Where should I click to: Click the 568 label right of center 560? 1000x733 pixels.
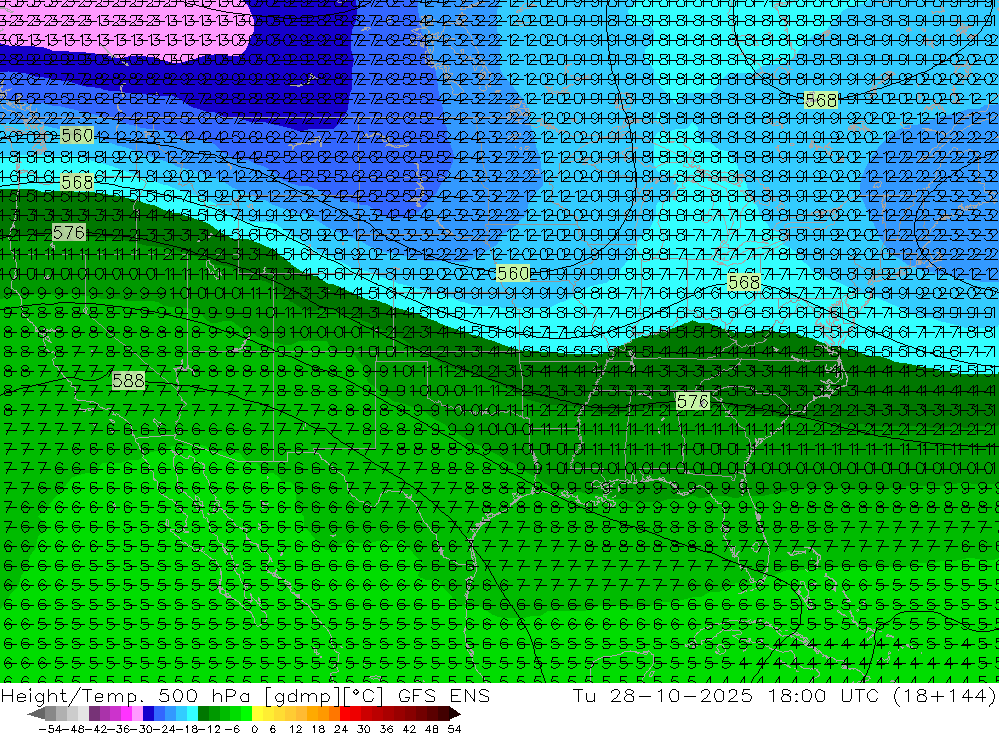[744, 281]
